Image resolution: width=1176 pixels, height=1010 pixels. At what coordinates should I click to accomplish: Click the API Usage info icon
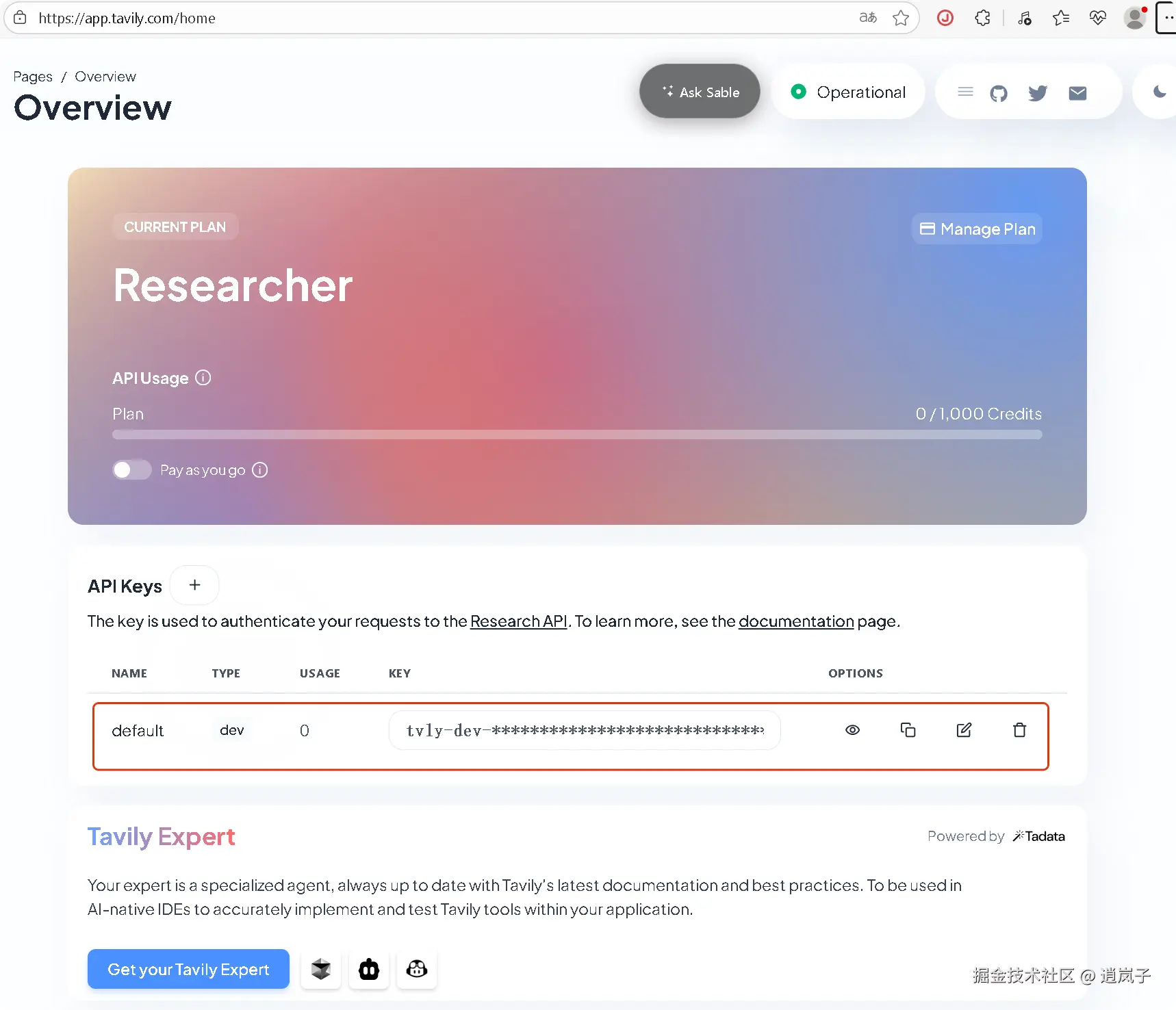(x=203, y=378)
